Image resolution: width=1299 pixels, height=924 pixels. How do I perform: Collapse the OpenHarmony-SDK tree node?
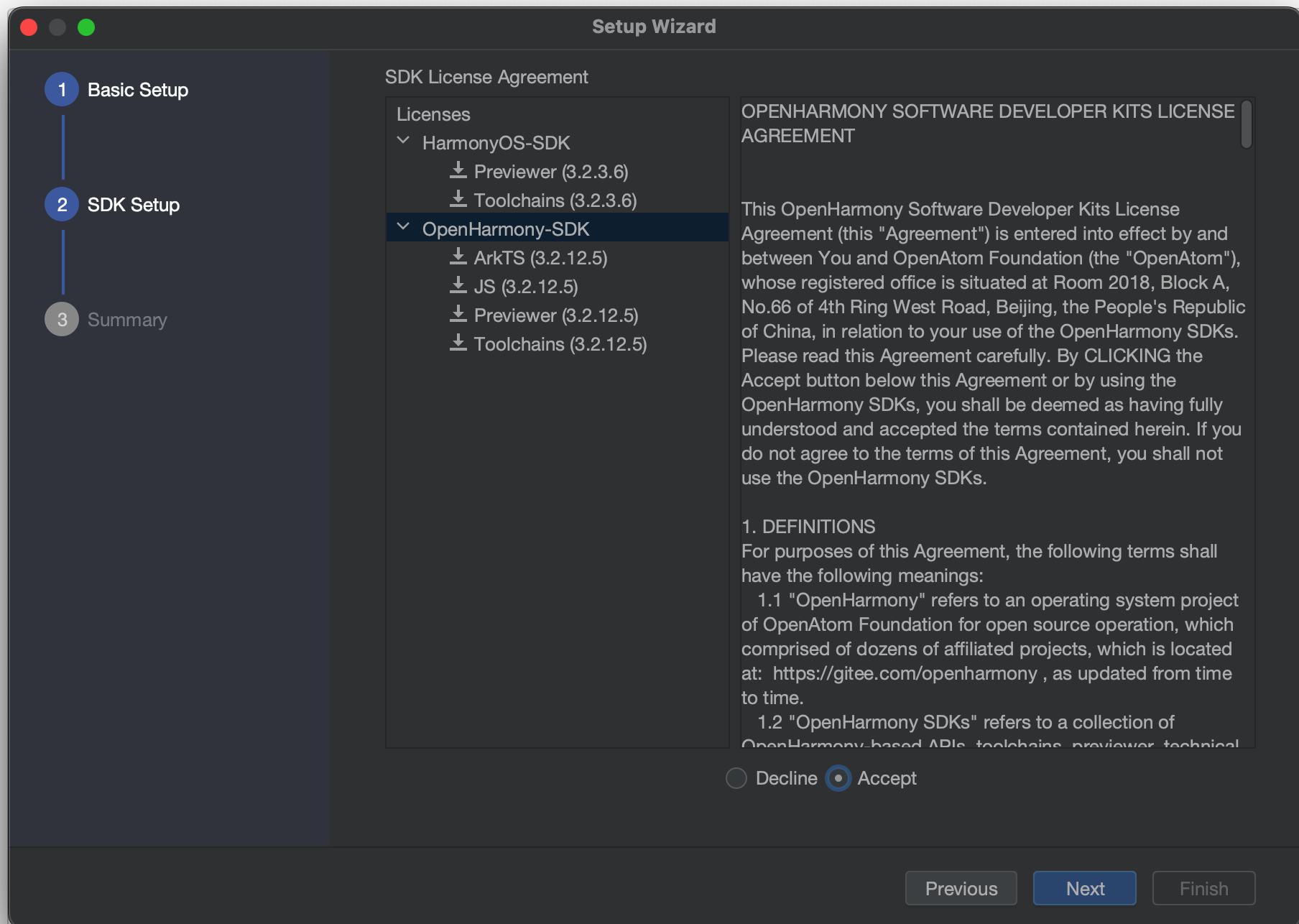tap(403, 228)
